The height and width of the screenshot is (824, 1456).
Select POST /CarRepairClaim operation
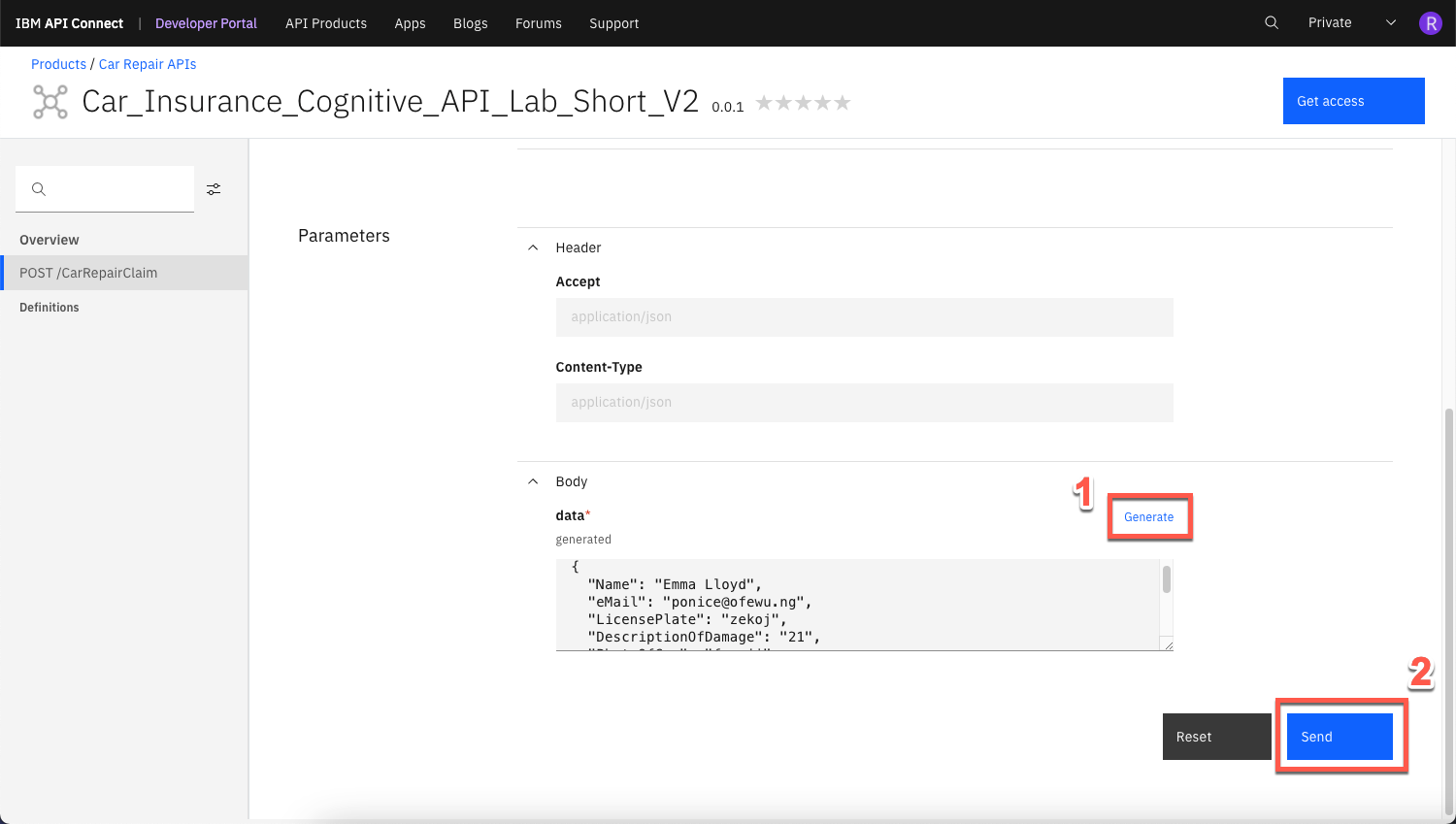click(x=124, y=273)
